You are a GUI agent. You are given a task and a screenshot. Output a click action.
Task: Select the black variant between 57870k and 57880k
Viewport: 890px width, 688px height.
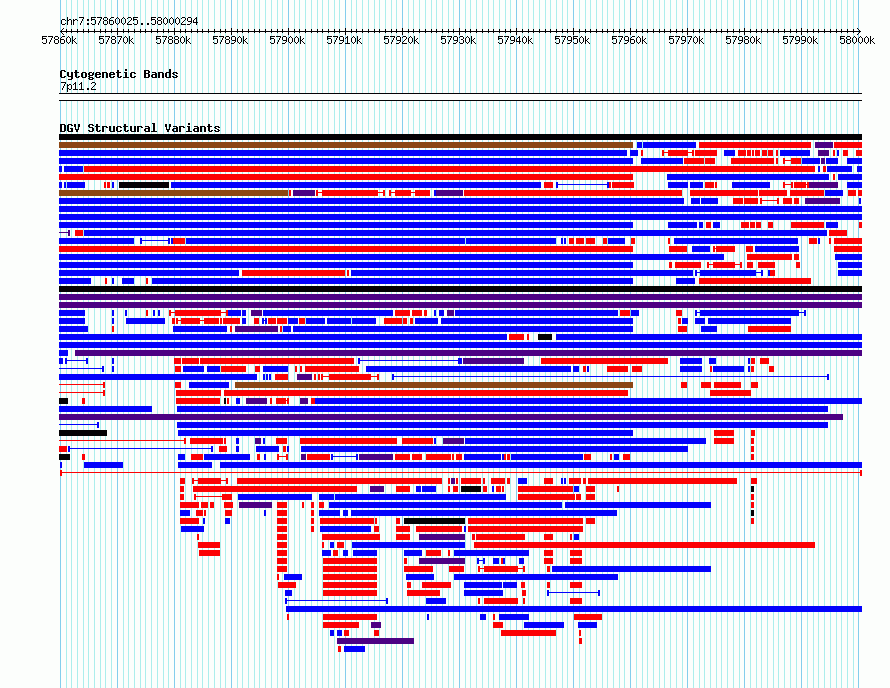pyautogui.click(x=144, y=185)
